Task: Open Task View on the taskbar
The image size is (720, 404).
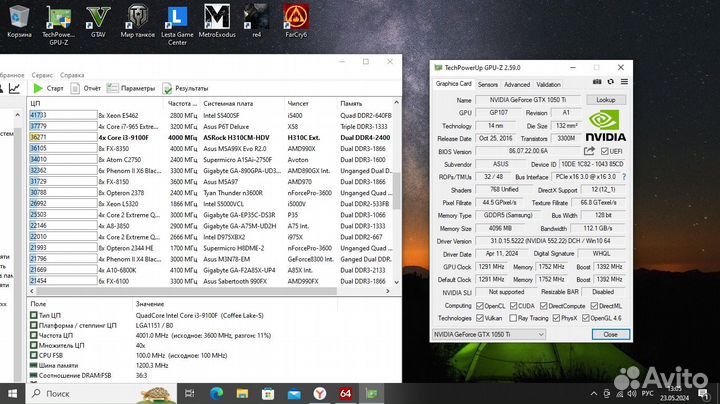Action: [189, 393]
